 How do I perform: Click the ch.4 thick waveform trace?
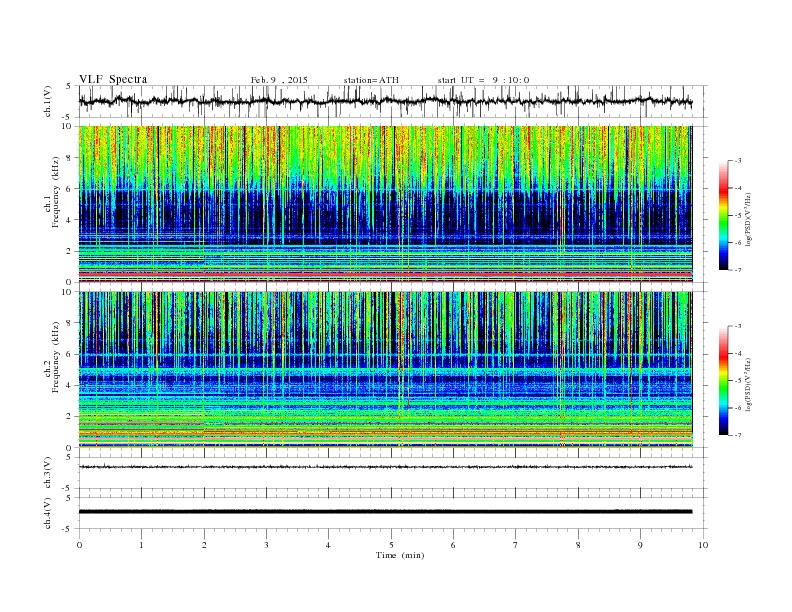point(386,512)
